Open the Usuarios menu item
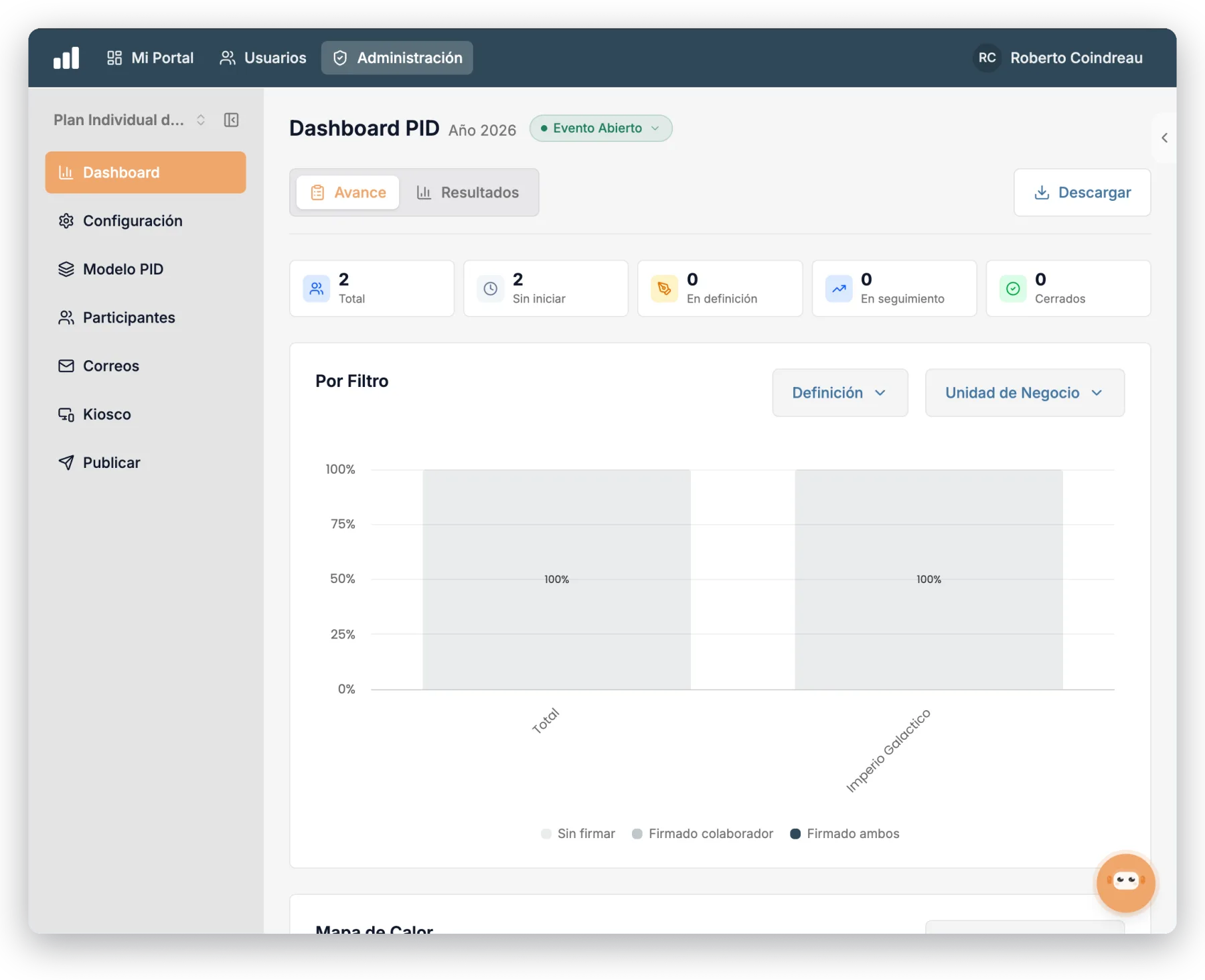This screenshot has width=1205, height=980. pos(263,58)
